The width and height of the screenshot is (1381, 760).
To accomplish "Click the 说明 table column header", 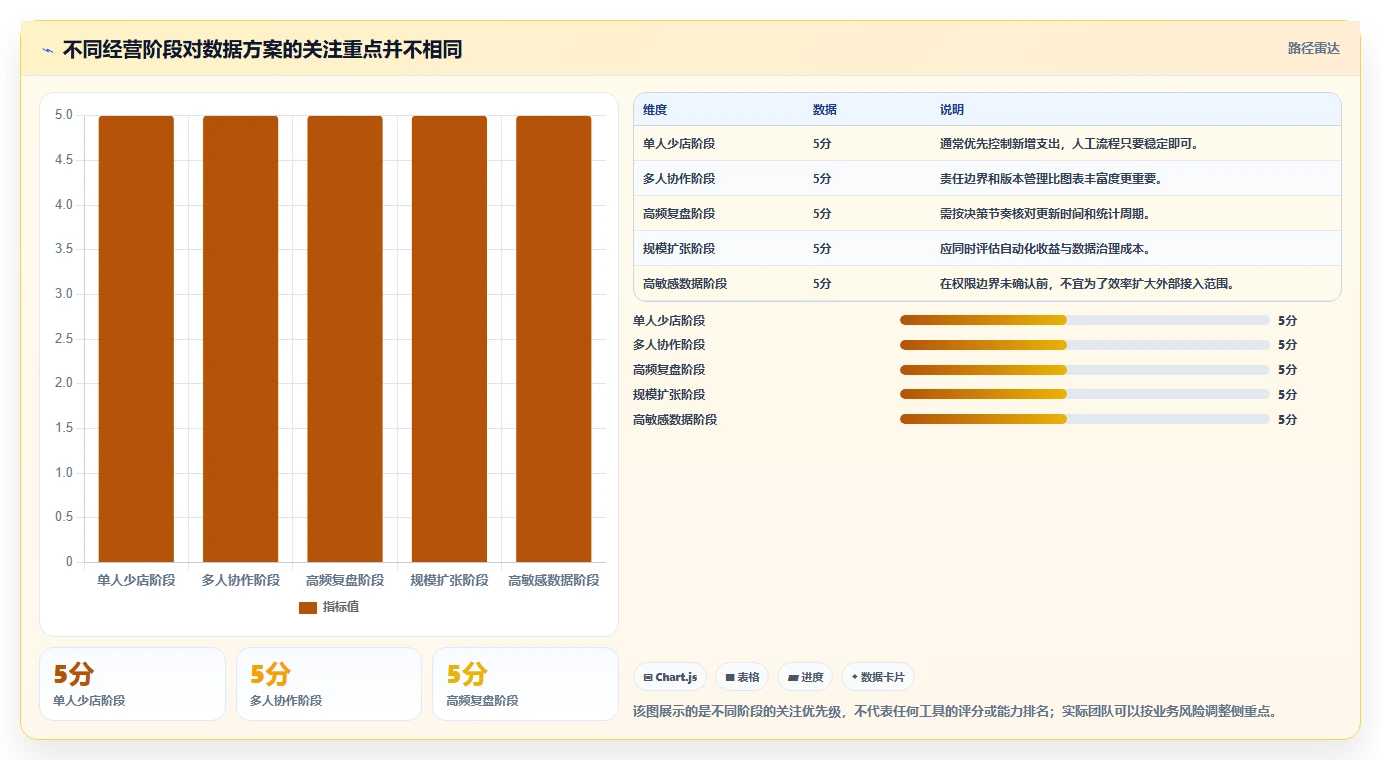I will pyautogui.click(x=952, y=109).
